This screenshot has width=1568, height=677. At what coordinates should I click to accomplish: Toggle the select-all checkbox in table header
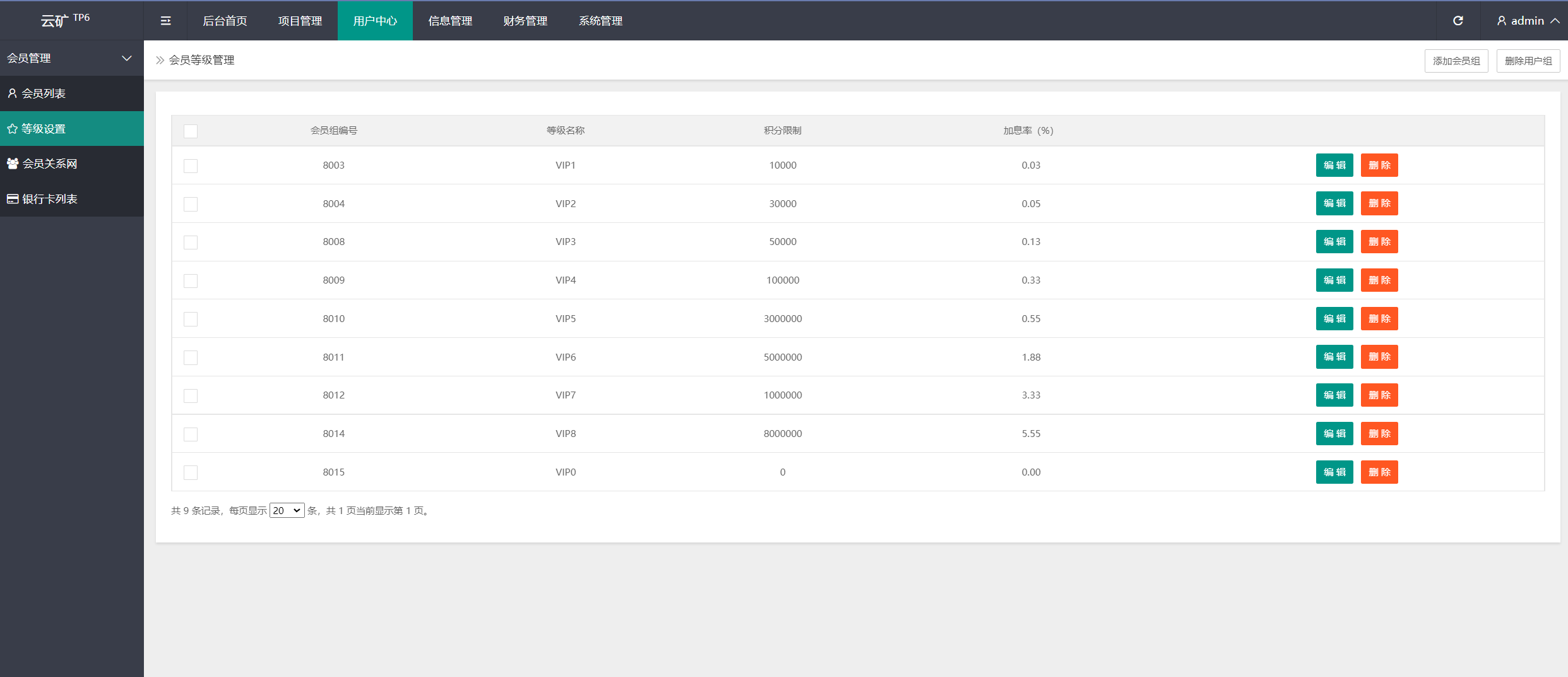pyautogui.click(x=191, y=131)
